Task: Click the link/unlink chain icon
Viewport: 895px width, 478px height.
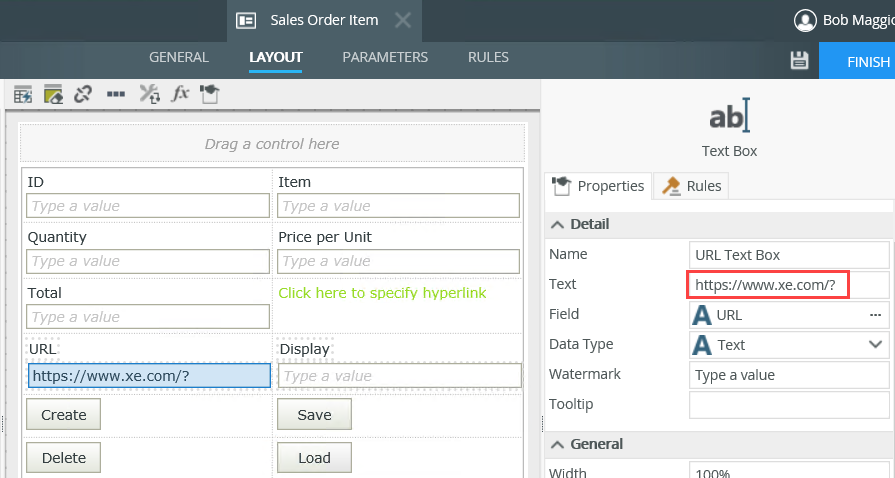Action: coord(83,94)
